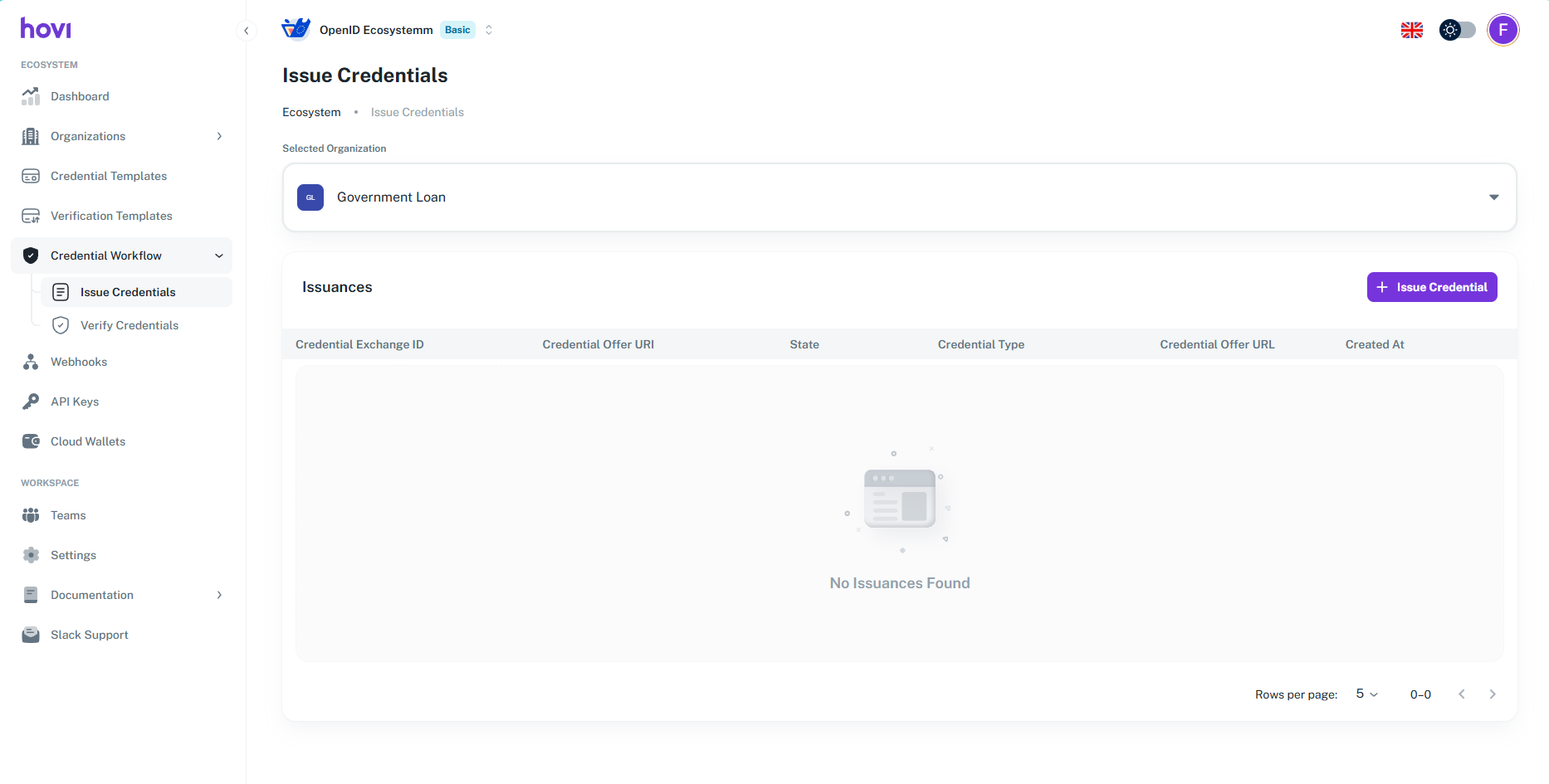Open Verify Credentials page
Screen dimensions: 1549x784
129,325
